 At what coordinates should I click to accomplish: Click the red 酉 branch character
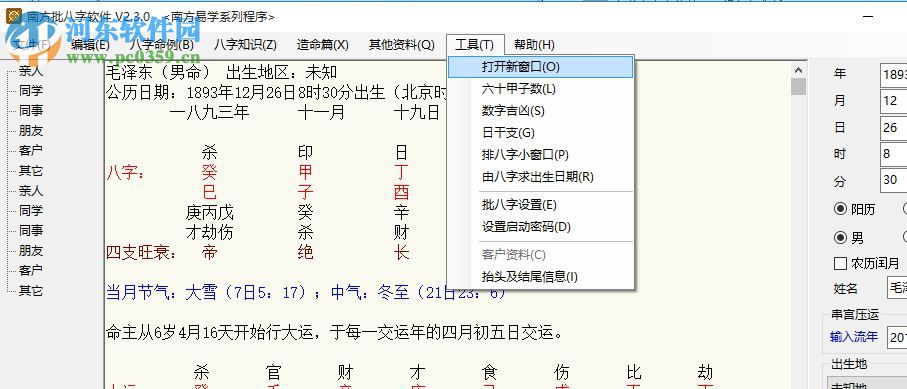pyautogui.click(x=401, y=192)
